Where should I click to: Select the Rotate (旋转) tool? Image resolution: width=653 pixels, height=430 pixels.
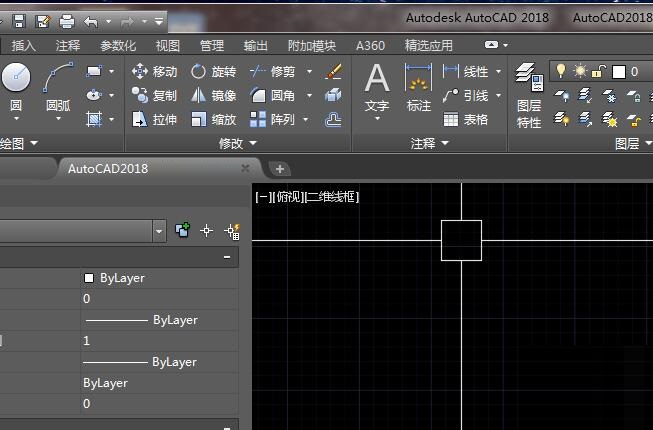[x=214, y=72]
